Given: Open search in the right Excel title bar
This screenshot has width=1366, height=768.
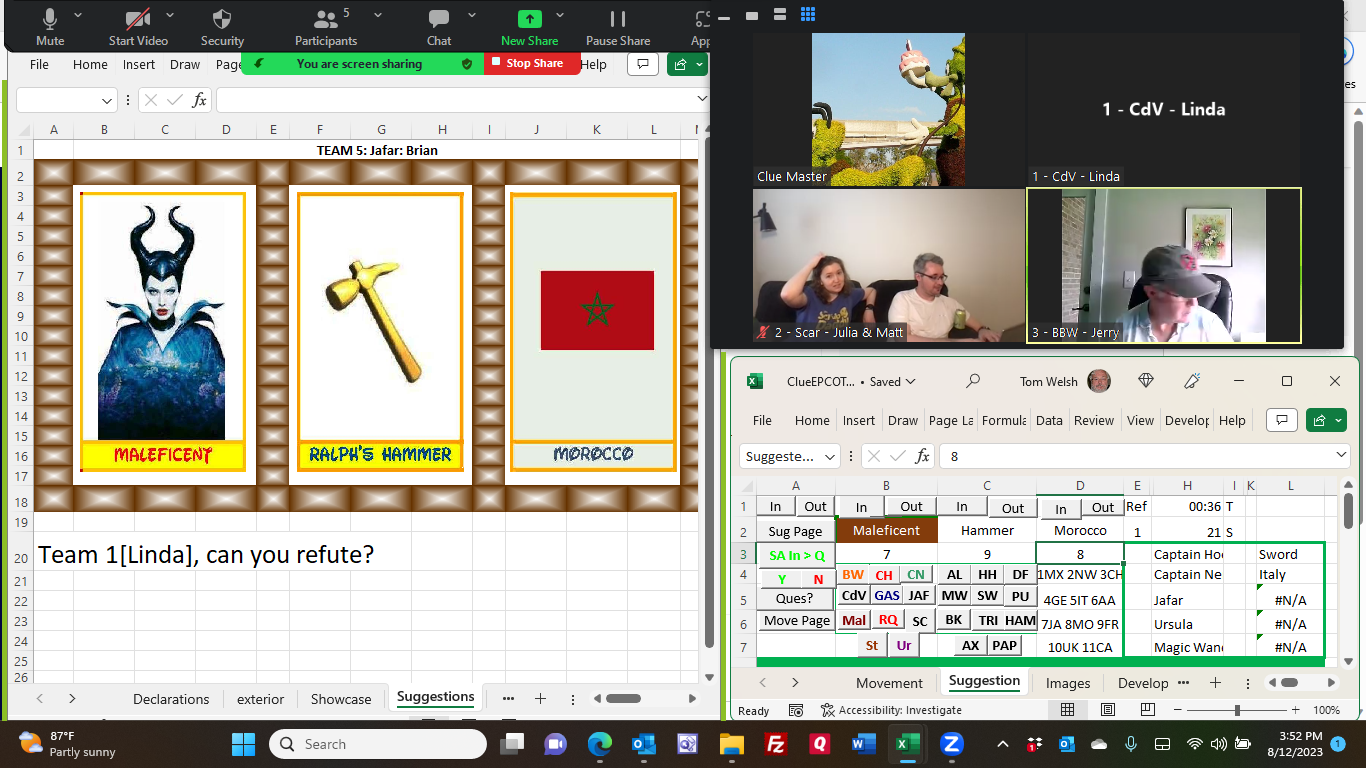Looking at the screenshot, I should tap(973, 381).
